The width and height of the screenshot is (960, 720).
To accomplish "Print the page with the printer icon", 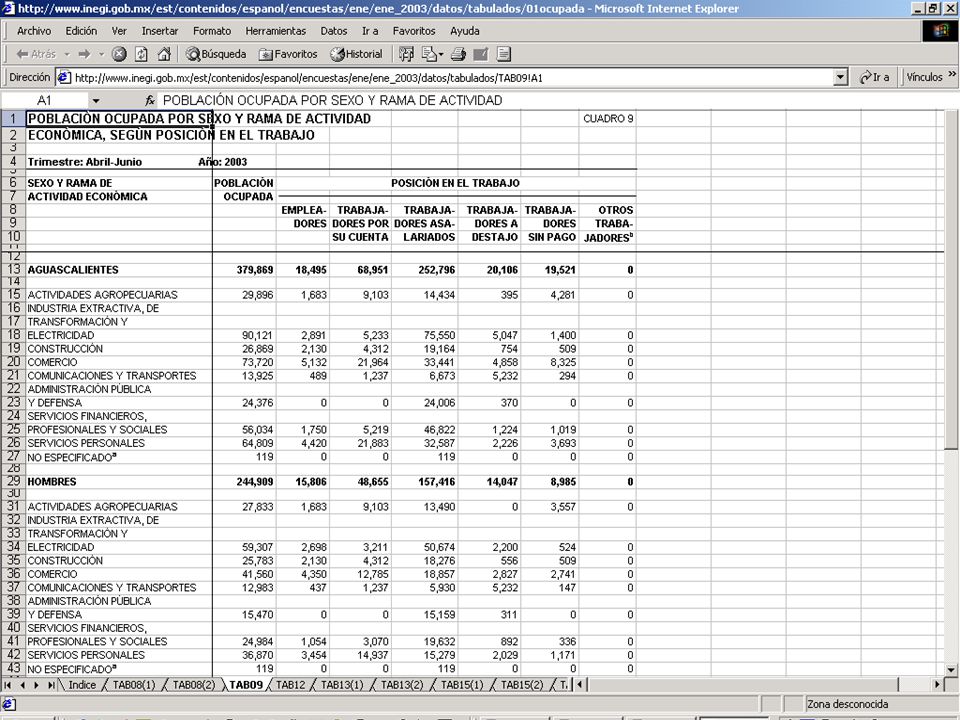I will 458,54.
